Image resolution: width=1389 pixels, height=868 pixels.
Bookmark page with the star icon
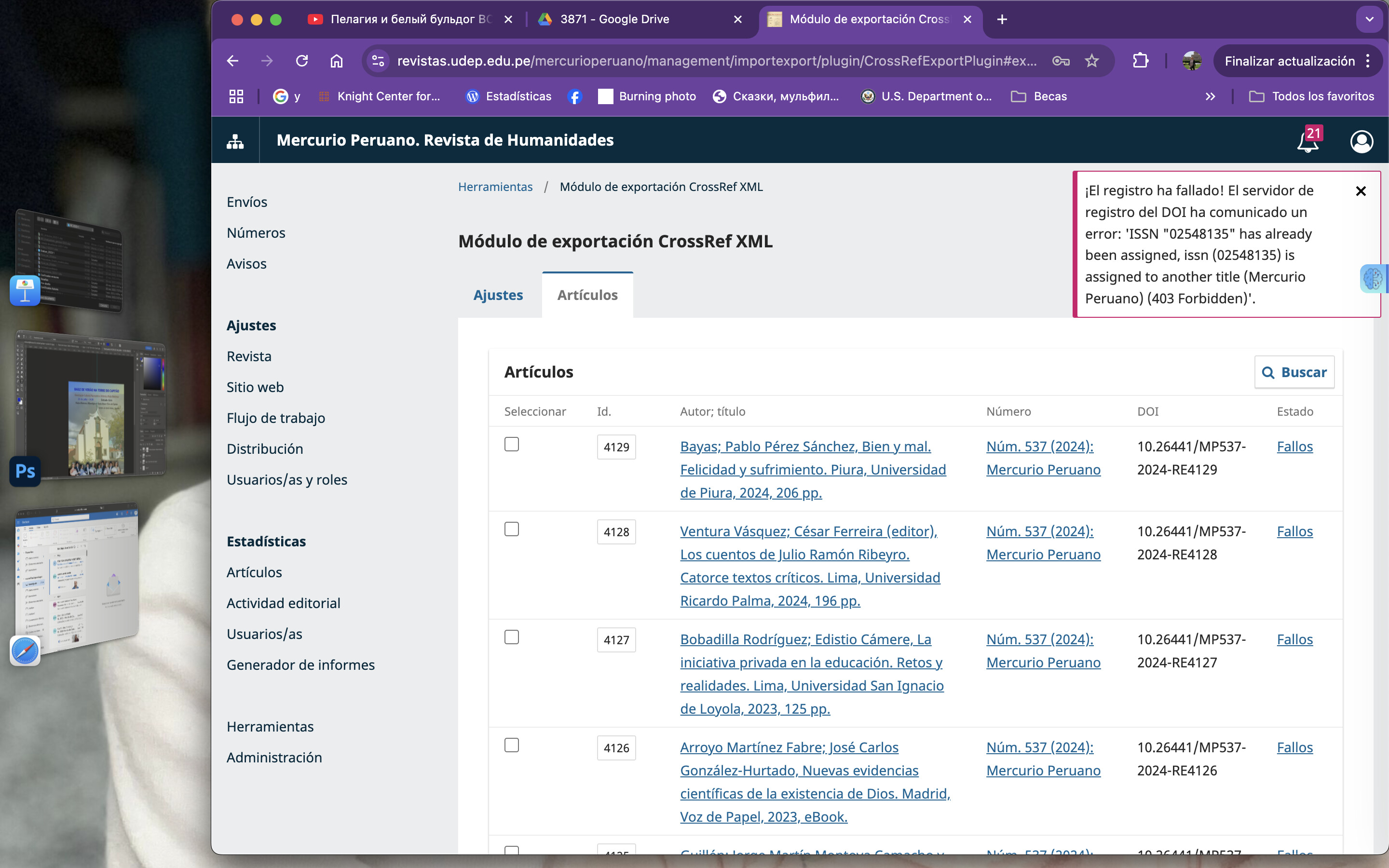pos(1092,61)
